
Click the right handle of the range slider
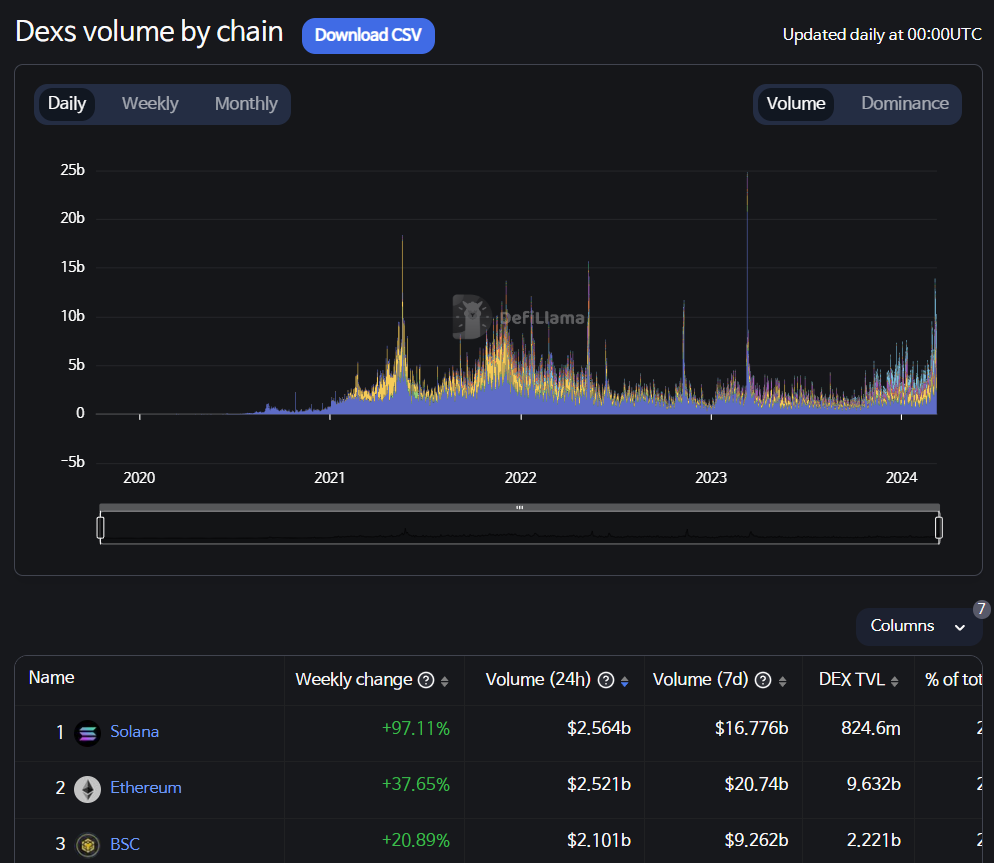[x=939, y=527]
